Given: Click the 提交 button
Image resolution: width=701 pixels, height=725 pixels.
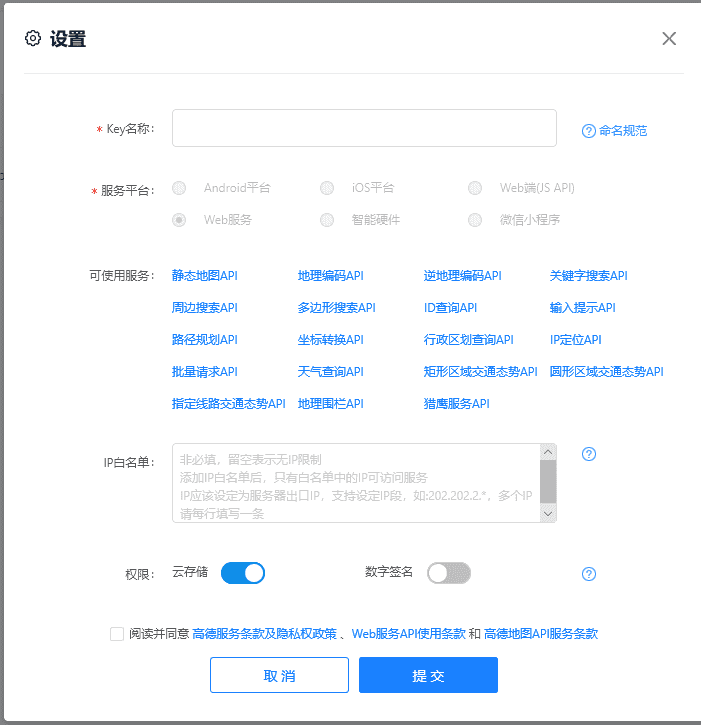Looking at the screenshot, I should [428, 675].
